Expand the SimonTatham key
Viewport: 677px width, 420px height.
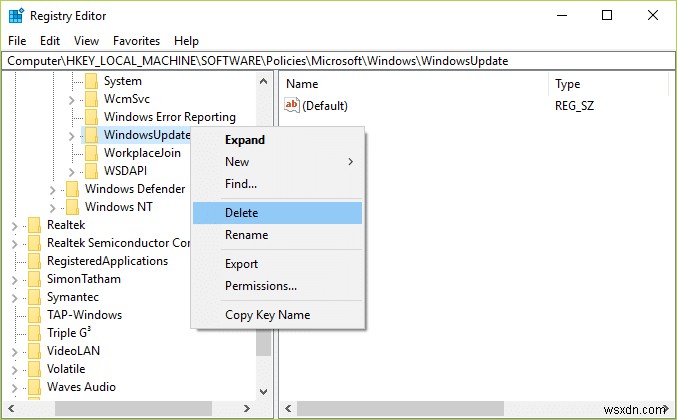click(x=14, y=279)
